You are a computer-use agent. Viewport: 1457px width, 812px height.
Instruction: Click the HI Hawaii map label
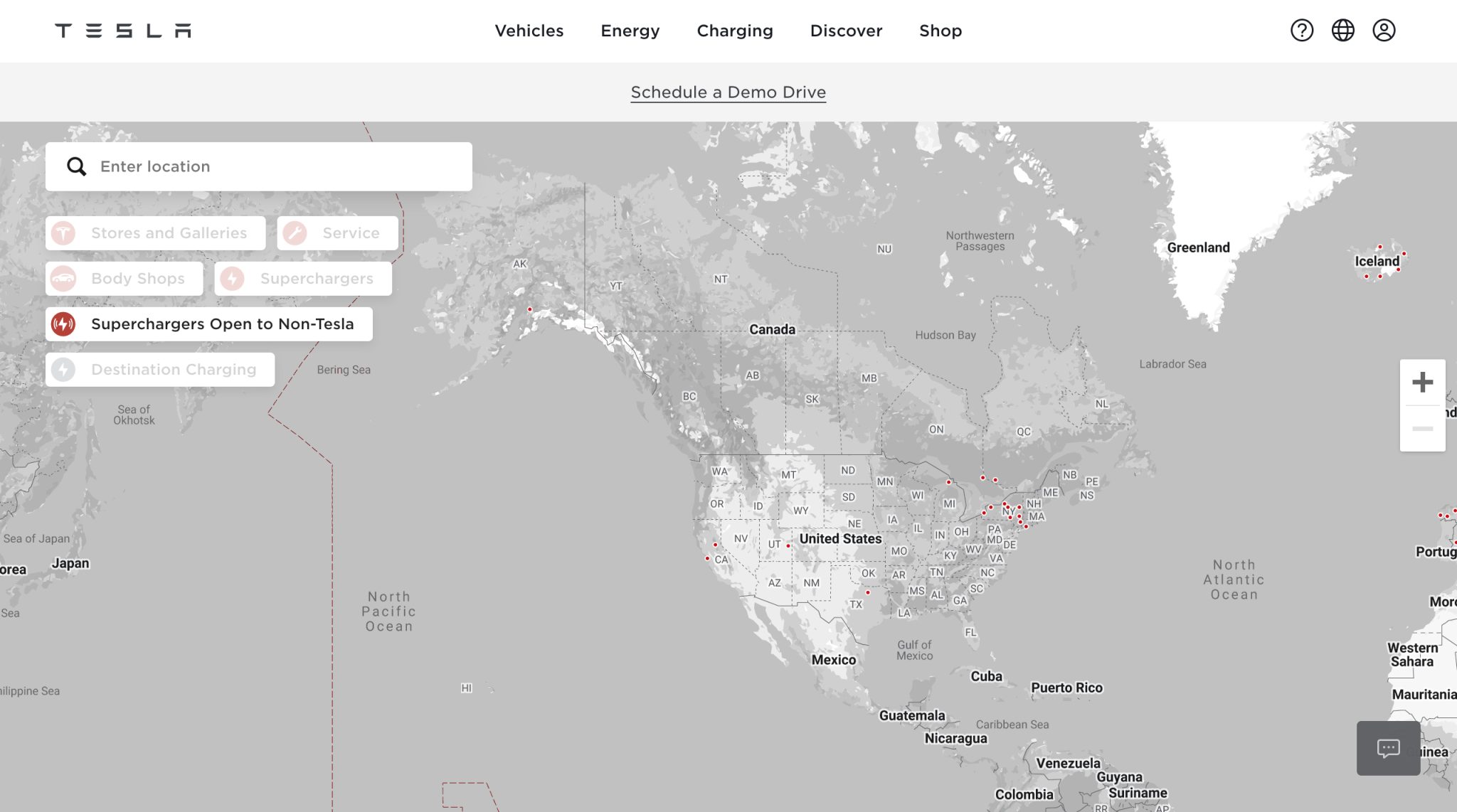[467, 688]
